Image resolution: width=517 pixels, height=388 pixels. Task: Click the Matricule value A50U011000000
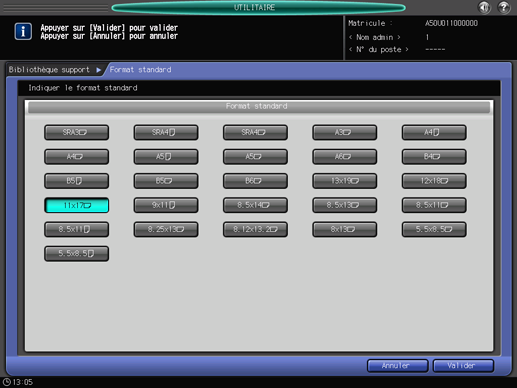tap(451, 23)
